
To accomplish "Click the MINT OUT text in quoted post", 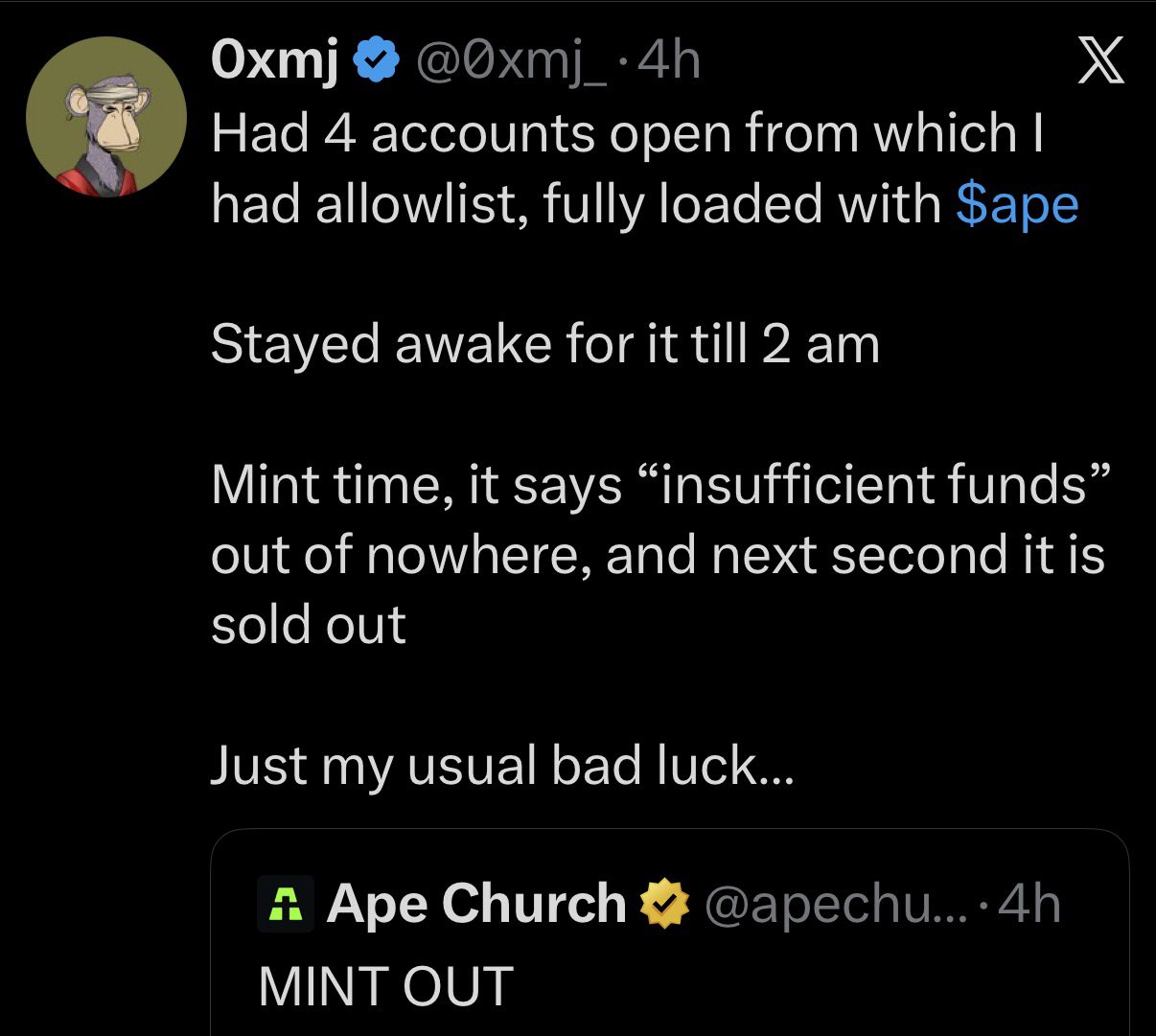I will 386,986.
